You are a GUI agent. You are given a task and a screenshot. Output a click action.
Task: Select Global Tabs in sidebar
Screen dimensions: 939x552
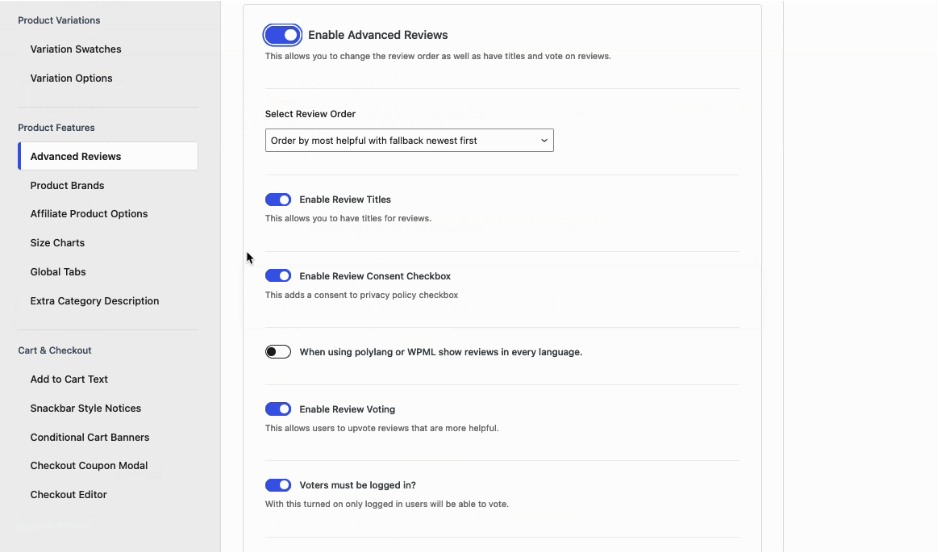(x=58, y=272)
